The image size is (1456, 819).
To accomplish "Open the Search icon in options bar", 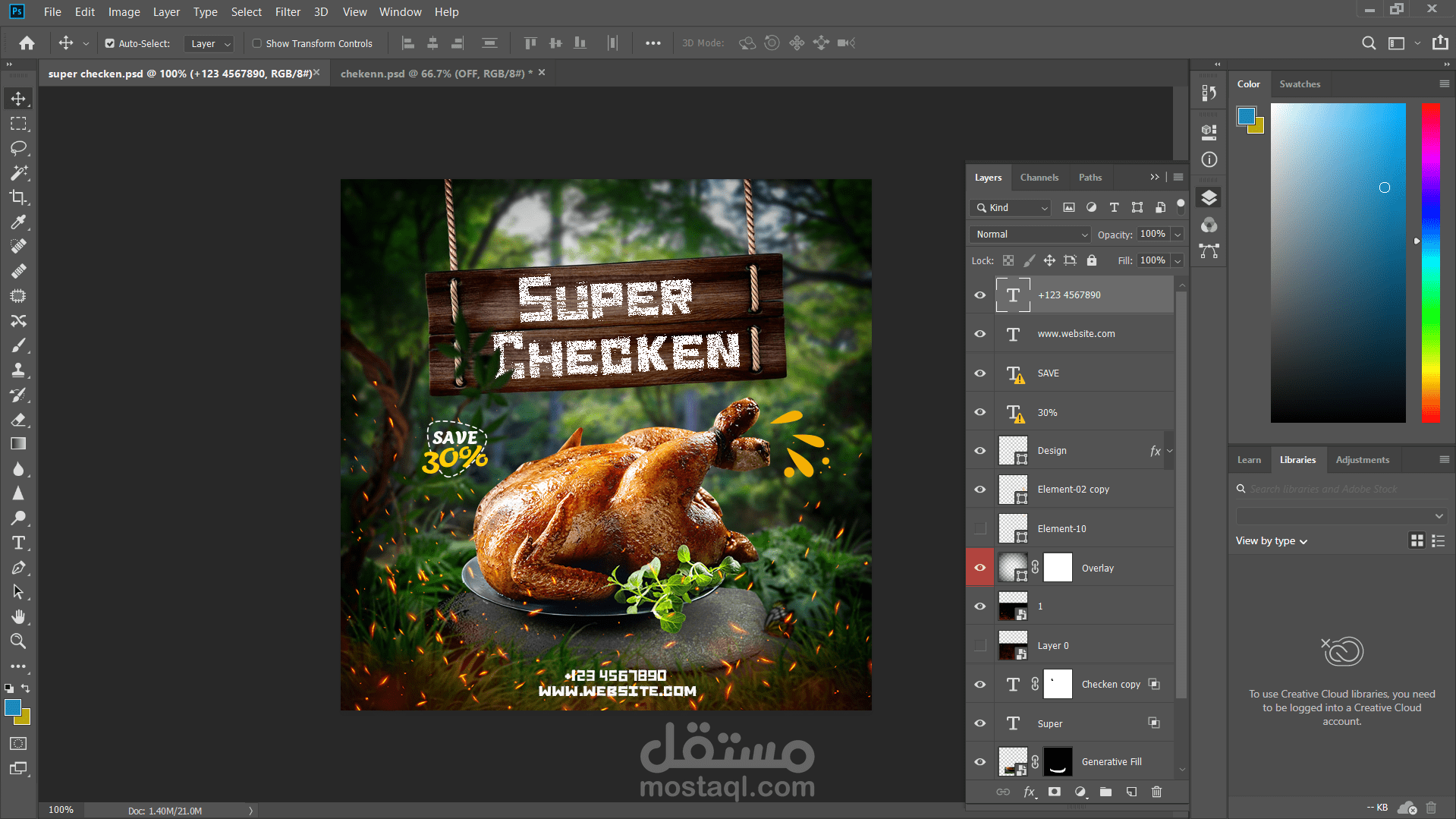I will coord(1369,43).
